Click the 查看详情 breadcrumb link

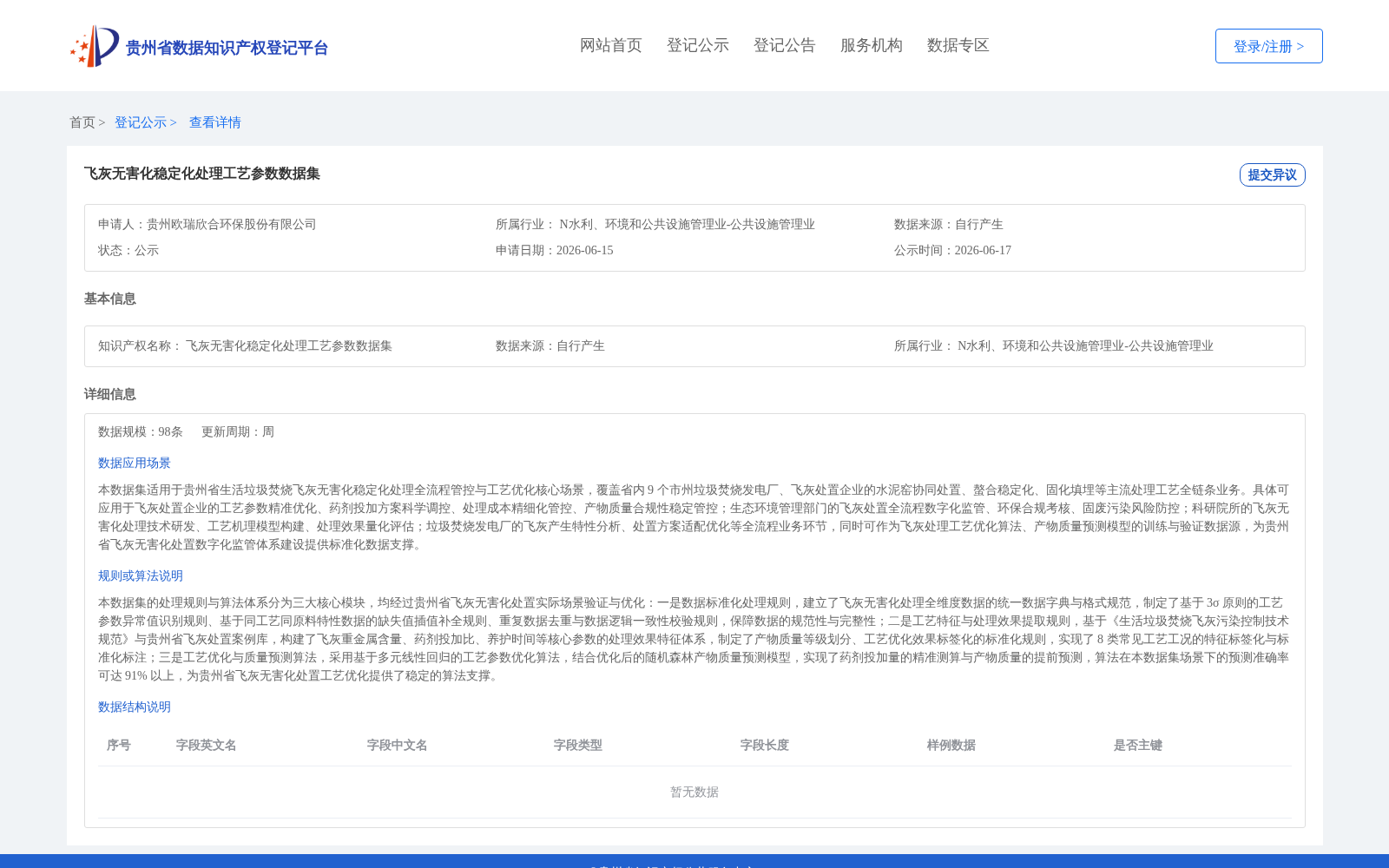215,122
